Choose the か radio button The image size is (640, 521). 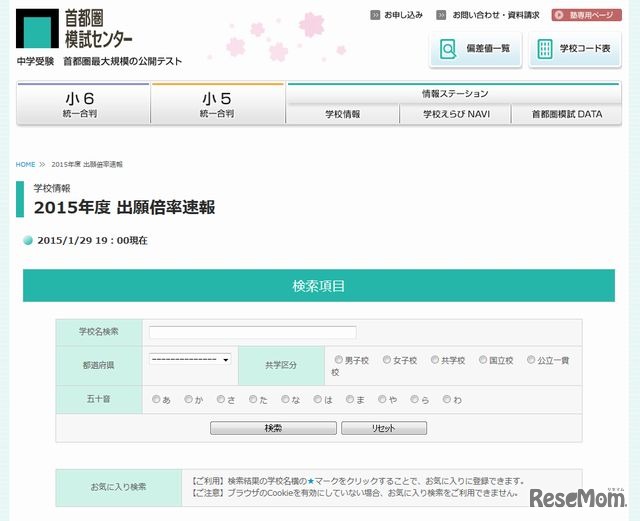tap(188, 399)
